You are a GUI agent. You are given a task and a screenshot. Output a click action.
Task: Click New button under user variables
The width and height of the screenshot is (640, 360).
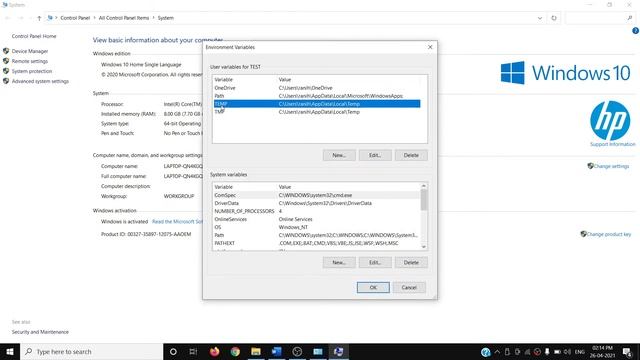[x=339, y=155]
